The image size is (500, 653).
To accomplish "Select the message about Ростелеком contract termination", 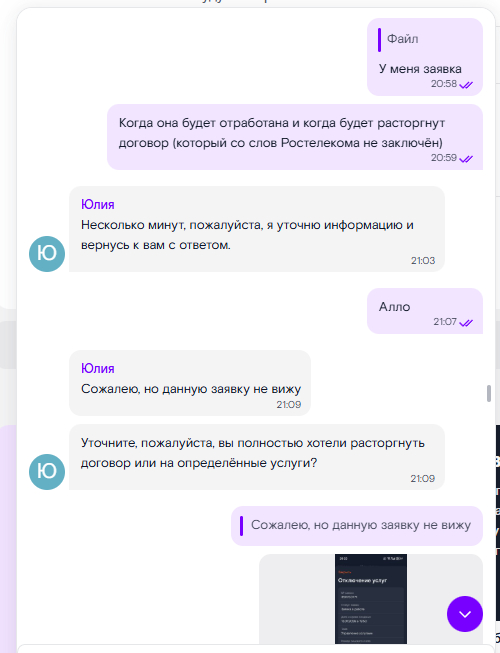I will [295, 137].
